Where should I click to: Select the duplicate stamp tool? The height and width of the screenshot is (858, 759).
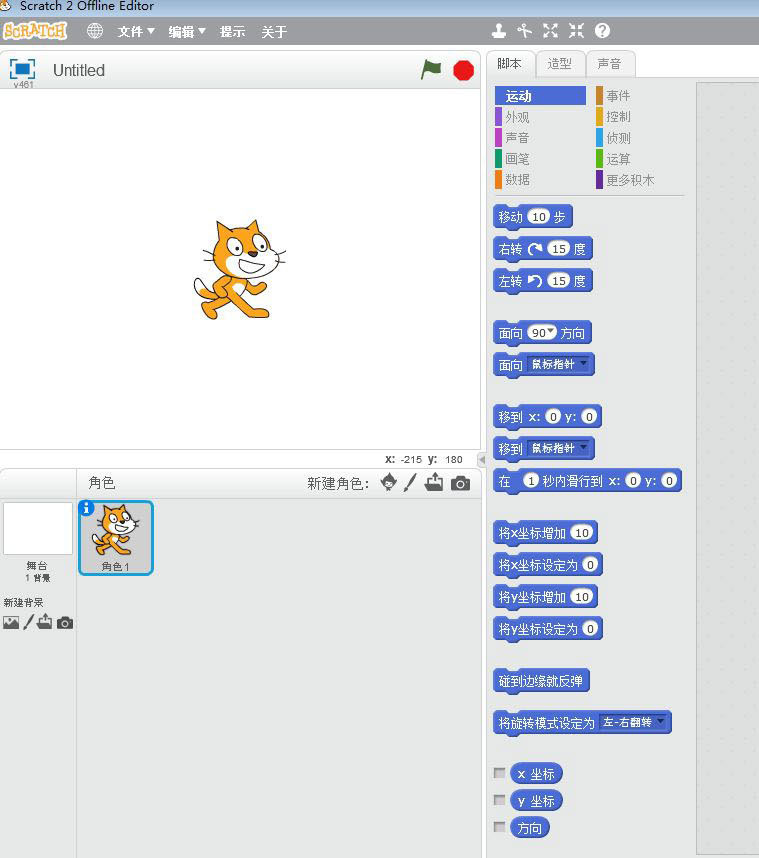coord(499,31)
